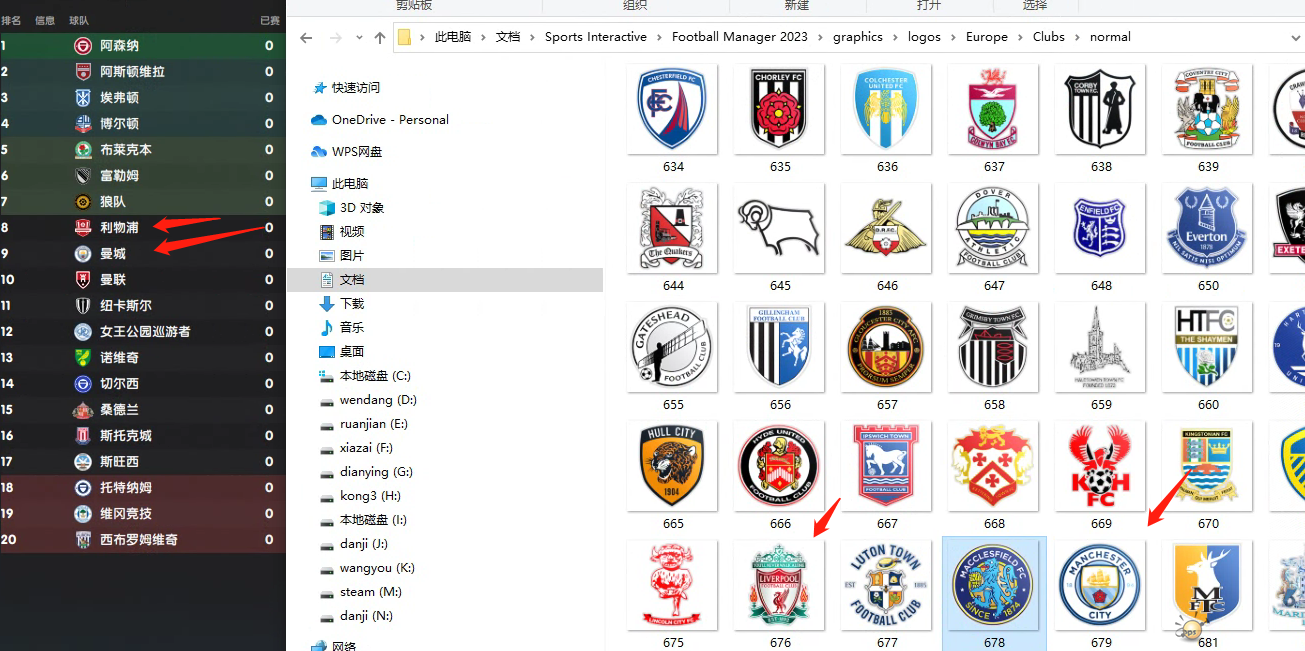The width and height of the screenshot is (1305, 651).
Task: Click file name label 669
Action: click(x=1101, y=524)
